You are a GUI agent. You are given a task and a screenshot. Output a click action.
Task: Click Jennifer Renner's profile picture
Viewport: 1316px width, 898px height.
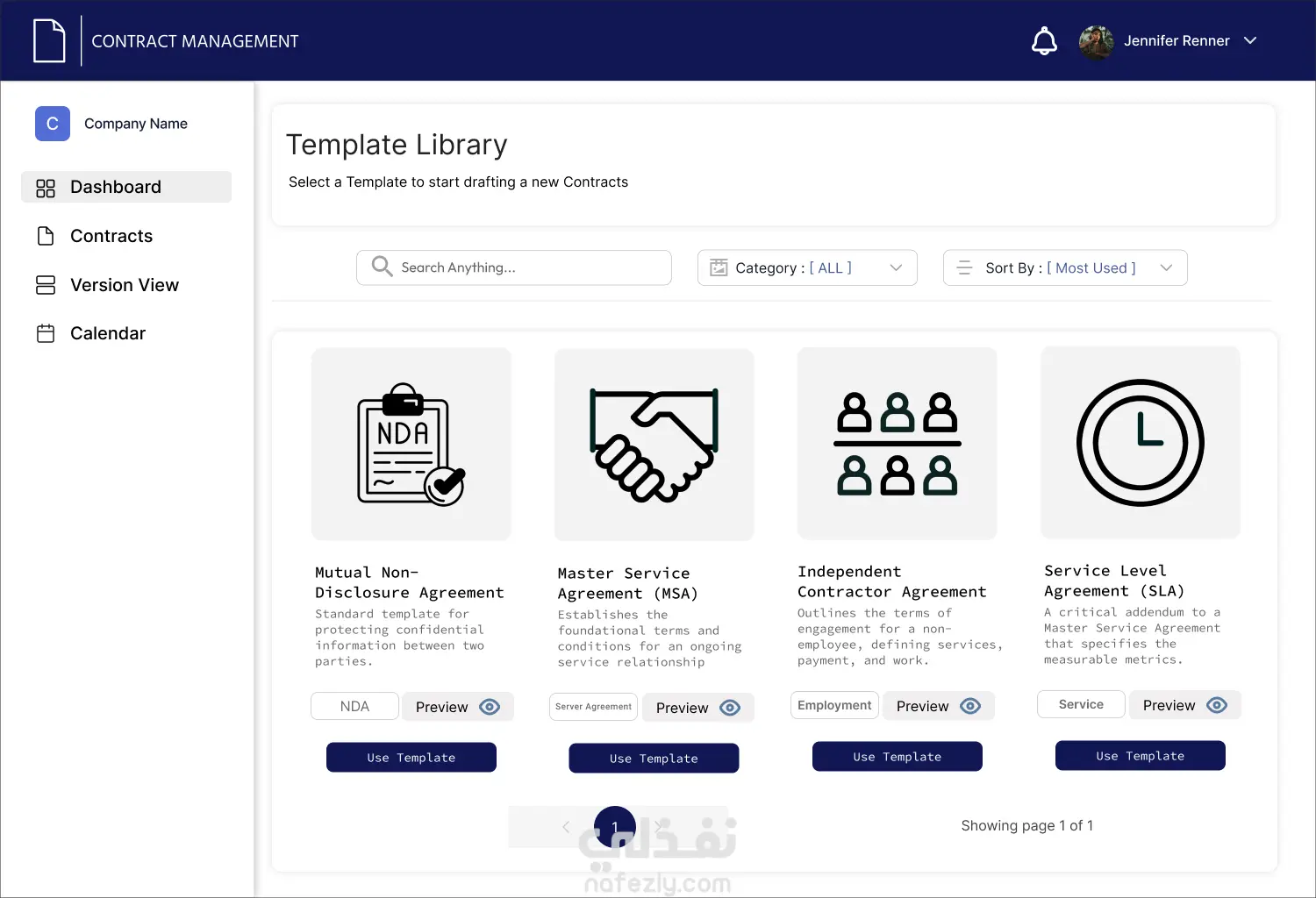point(1096,41)
